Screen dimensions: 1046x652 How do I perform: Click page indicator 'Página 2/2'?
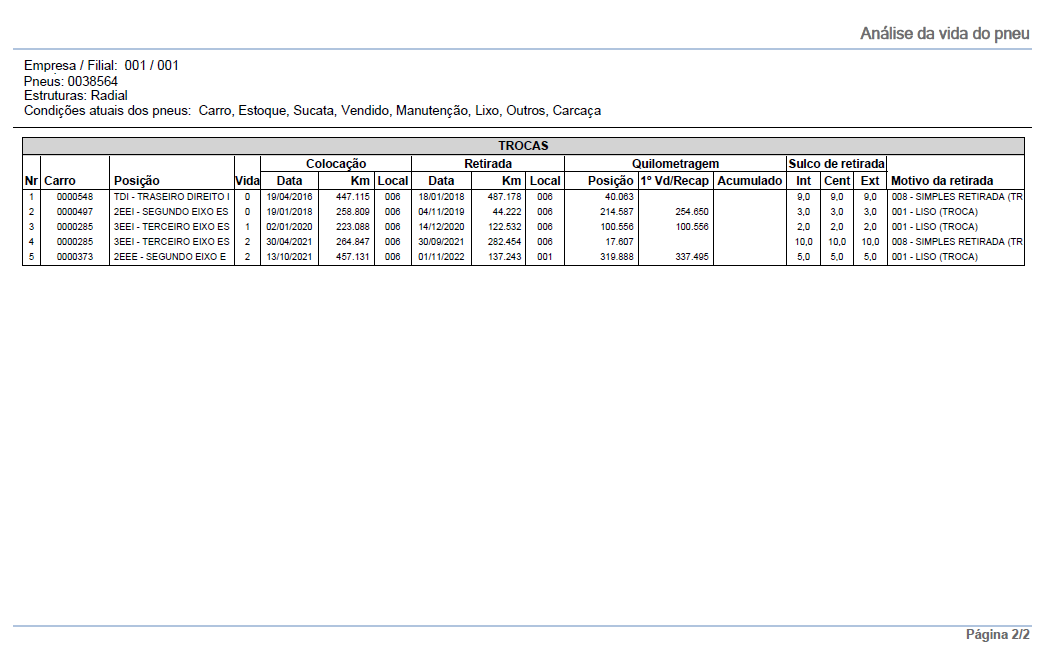click(x=997, y=635)
